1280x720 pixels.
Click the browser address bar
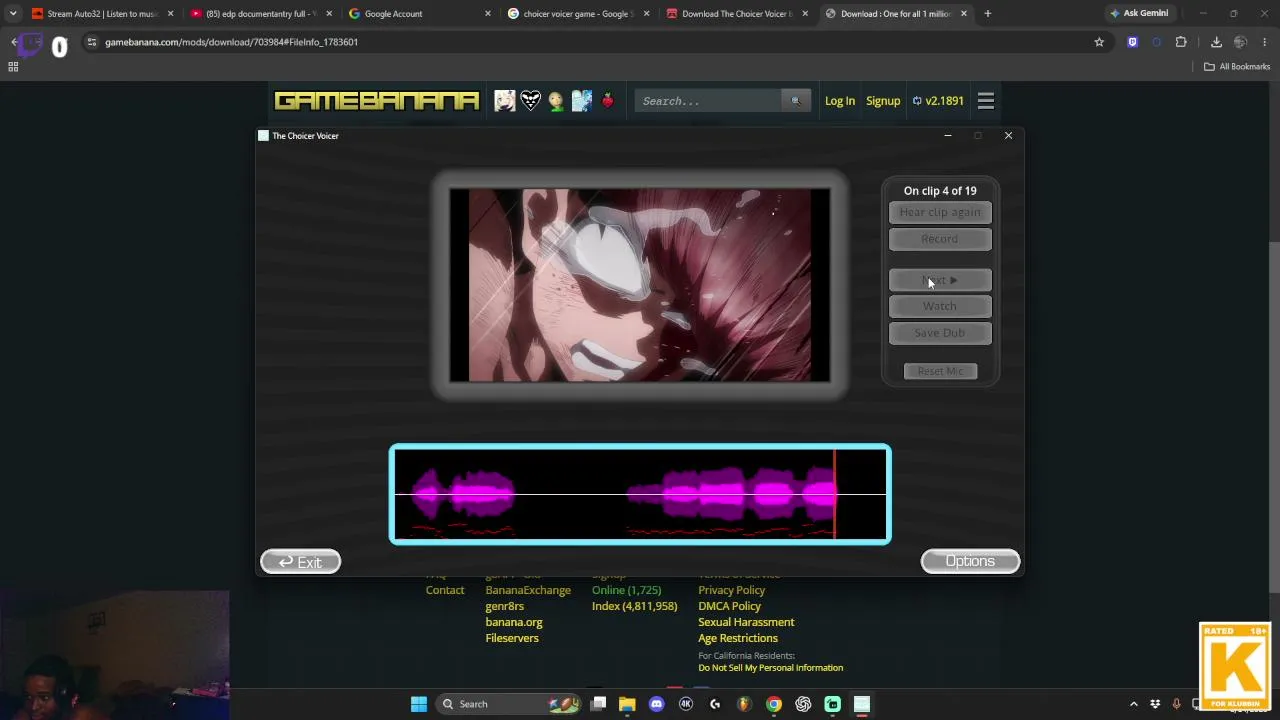pyautogui.click(x=590, y=42)
